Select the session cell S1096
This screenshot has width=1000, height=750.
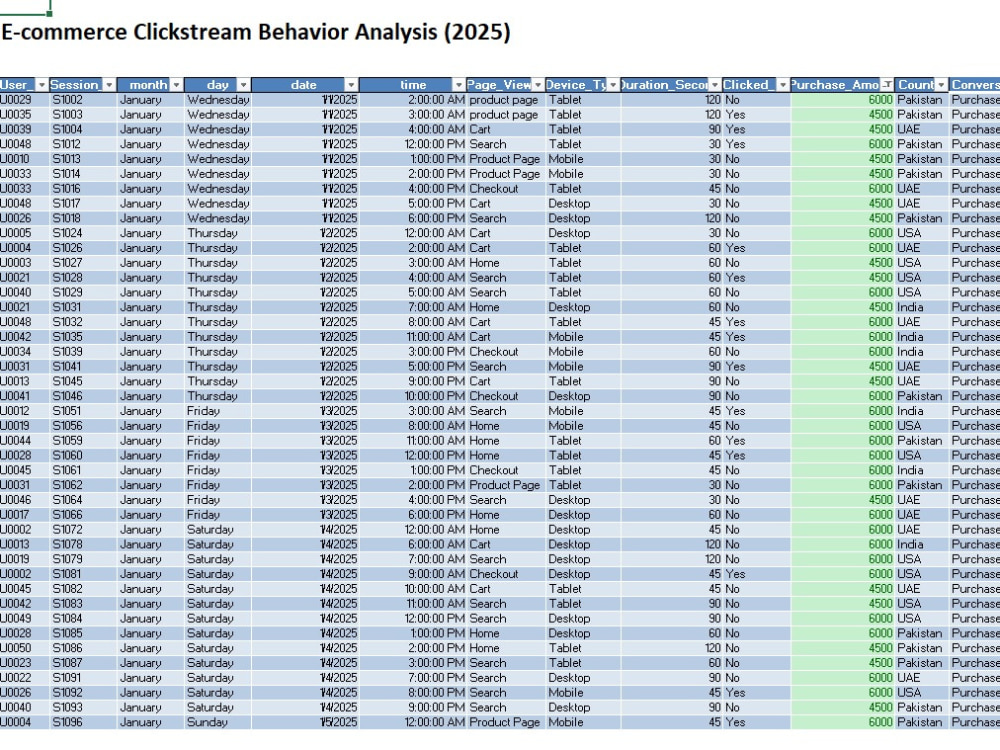(84, 723)
